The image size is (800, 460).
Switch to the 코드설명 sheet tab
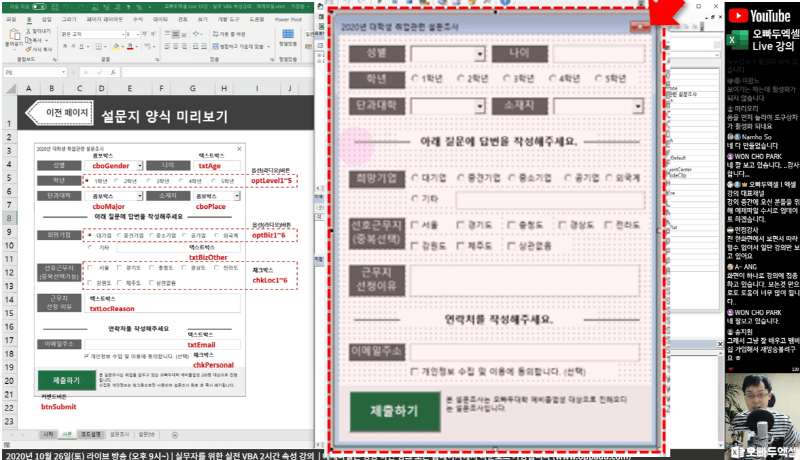pos(91,435)
